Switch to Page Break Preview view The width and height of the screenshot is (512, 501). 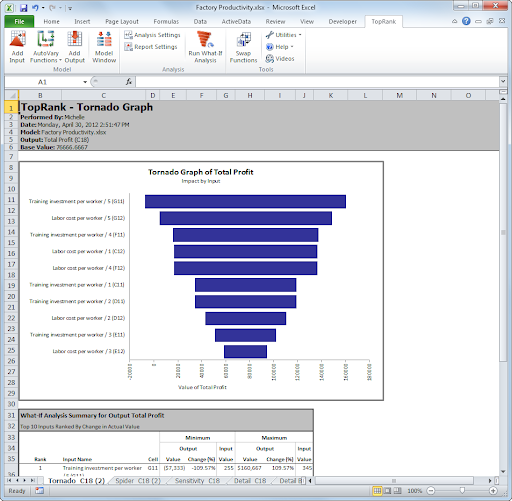point(398,491)
